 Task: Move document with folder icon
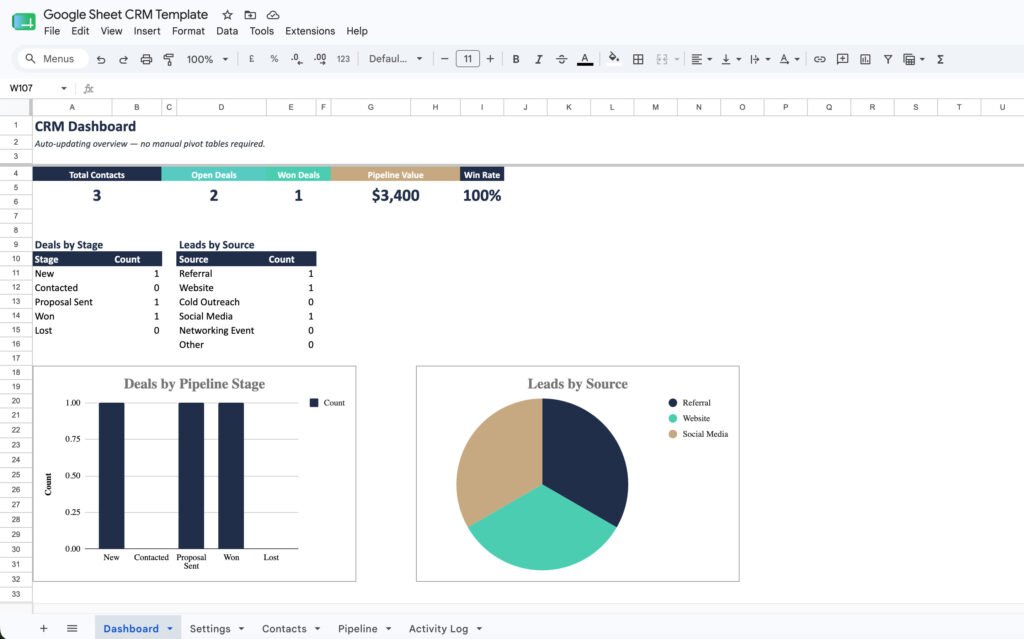[250, 14]
